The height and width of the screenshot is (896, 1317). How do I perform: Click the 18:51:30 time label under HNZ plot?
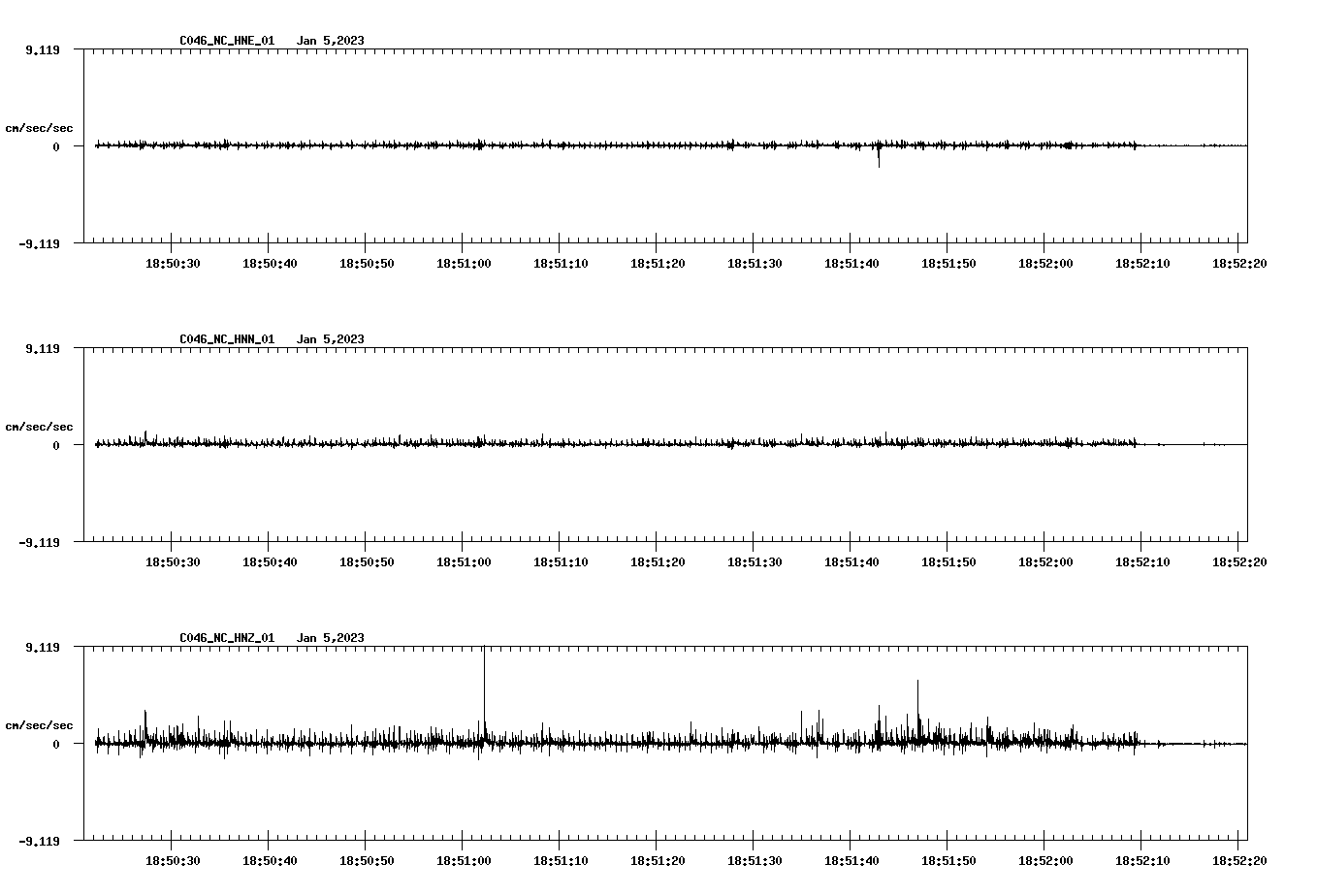(x=755, y=860)
